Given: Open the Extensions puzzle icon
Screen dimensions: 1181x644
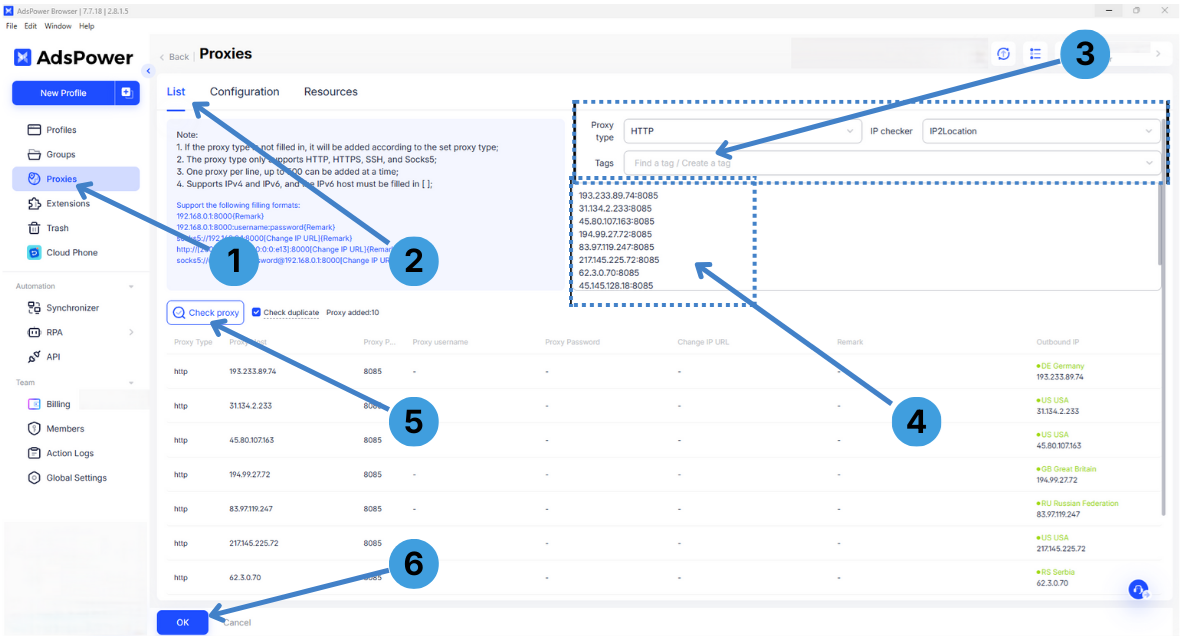Looking at the screenshot, I should point(34,203).
